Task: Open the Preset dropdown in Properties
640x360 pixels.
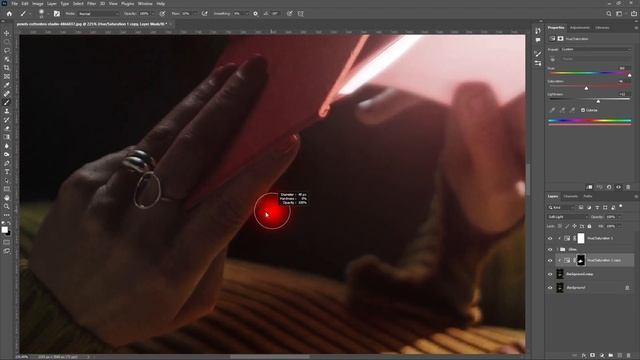Action: pos(596,49)
